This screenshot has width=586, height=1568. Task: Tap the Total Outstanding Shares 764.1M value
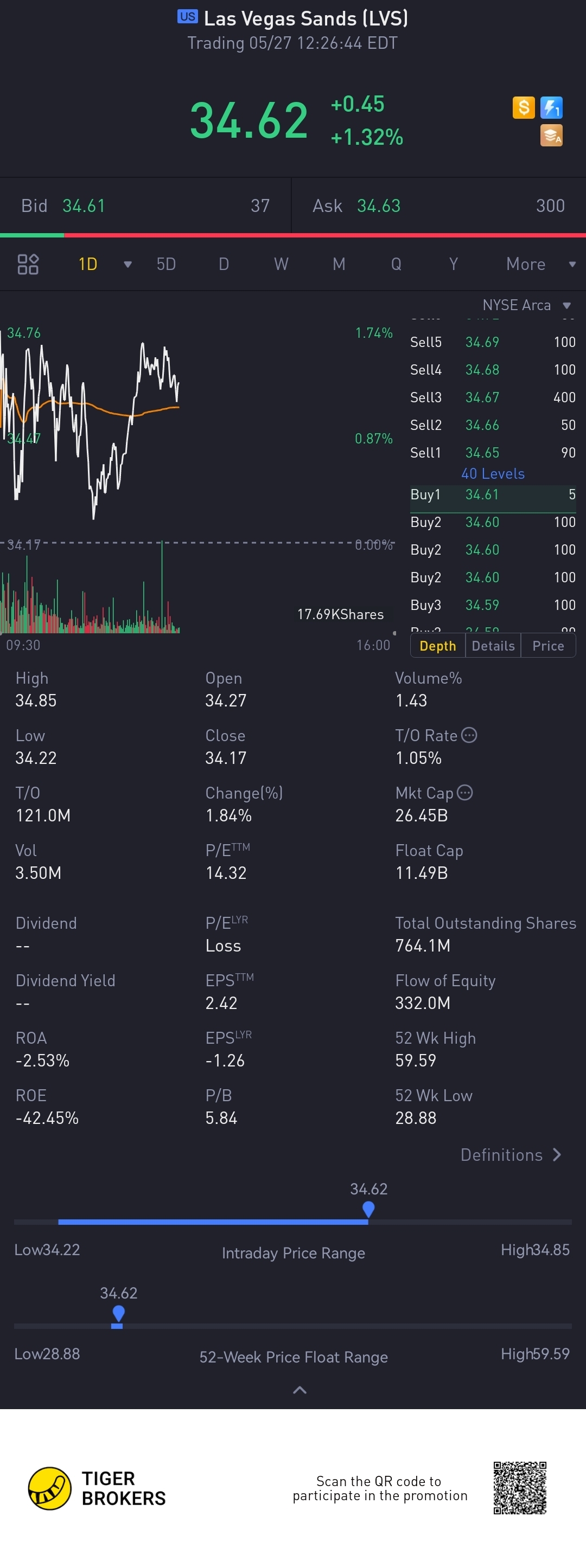(x=423, y=946)
